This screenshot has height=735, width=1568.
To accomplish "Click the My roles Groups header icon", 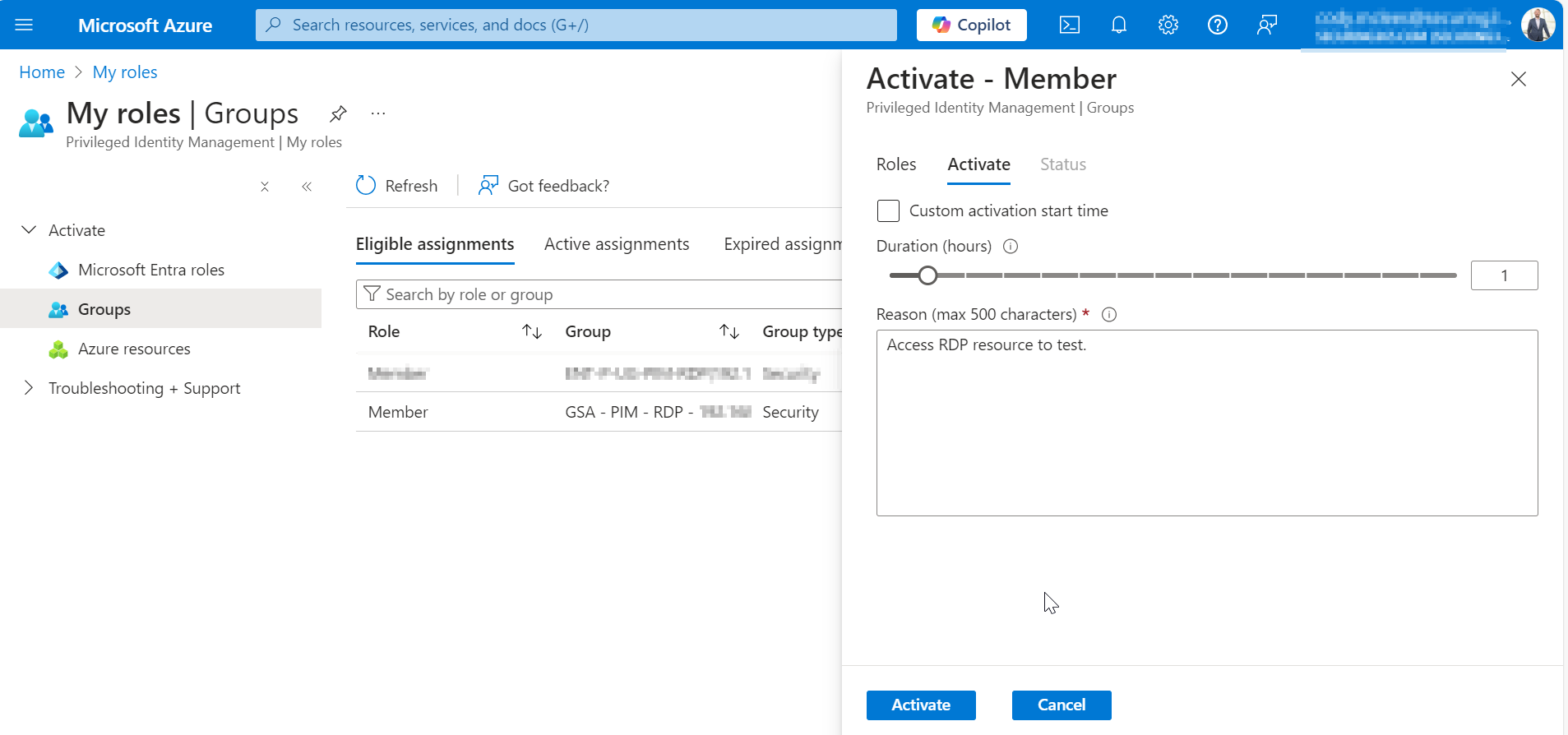I will pyautogui.click(x=35, y=123).
